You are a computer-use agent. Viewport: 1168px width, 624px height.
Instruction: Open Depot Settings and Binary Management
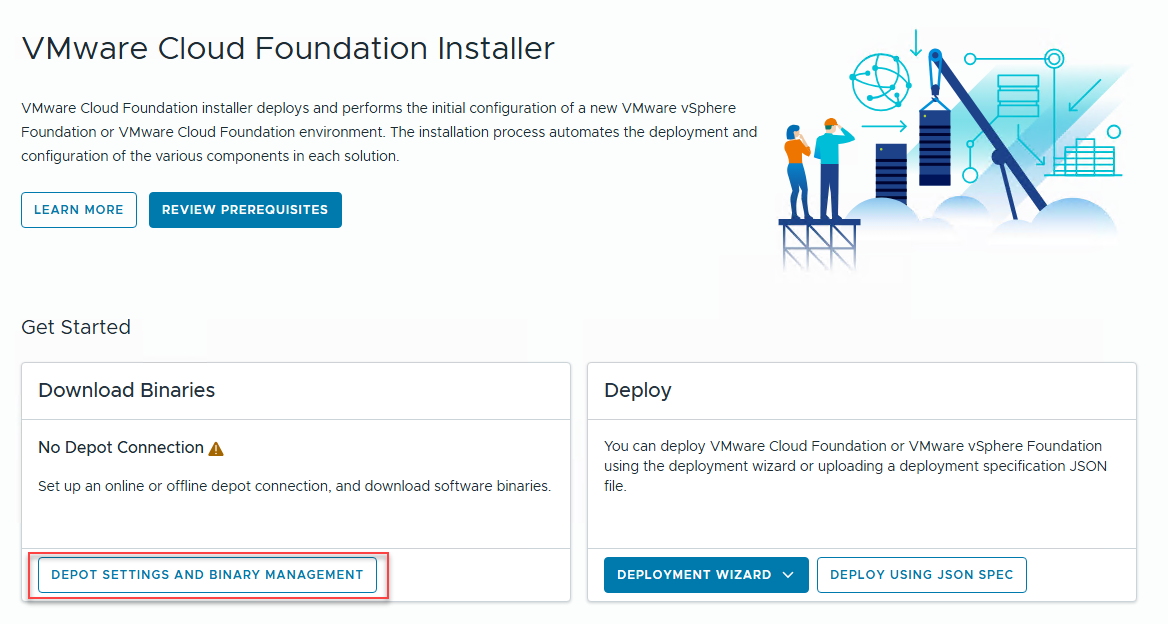tap(207, 575)
